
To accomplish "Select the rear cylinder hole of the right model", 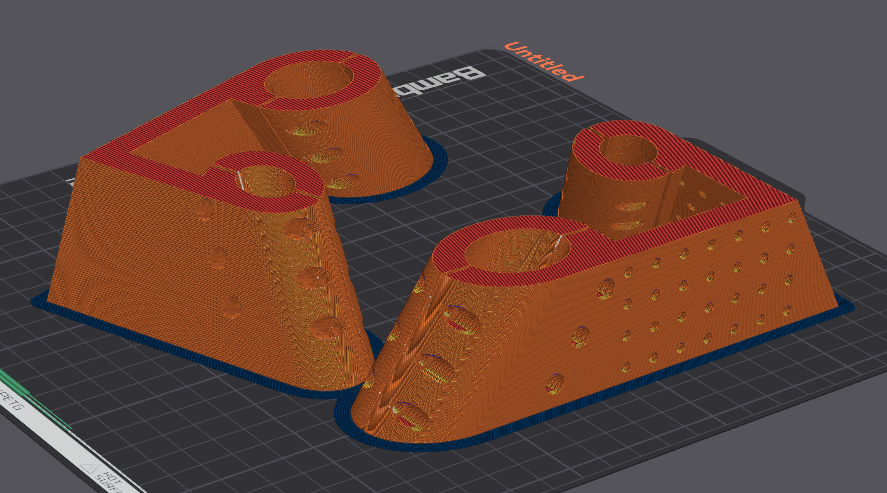I will click(626, 151).
